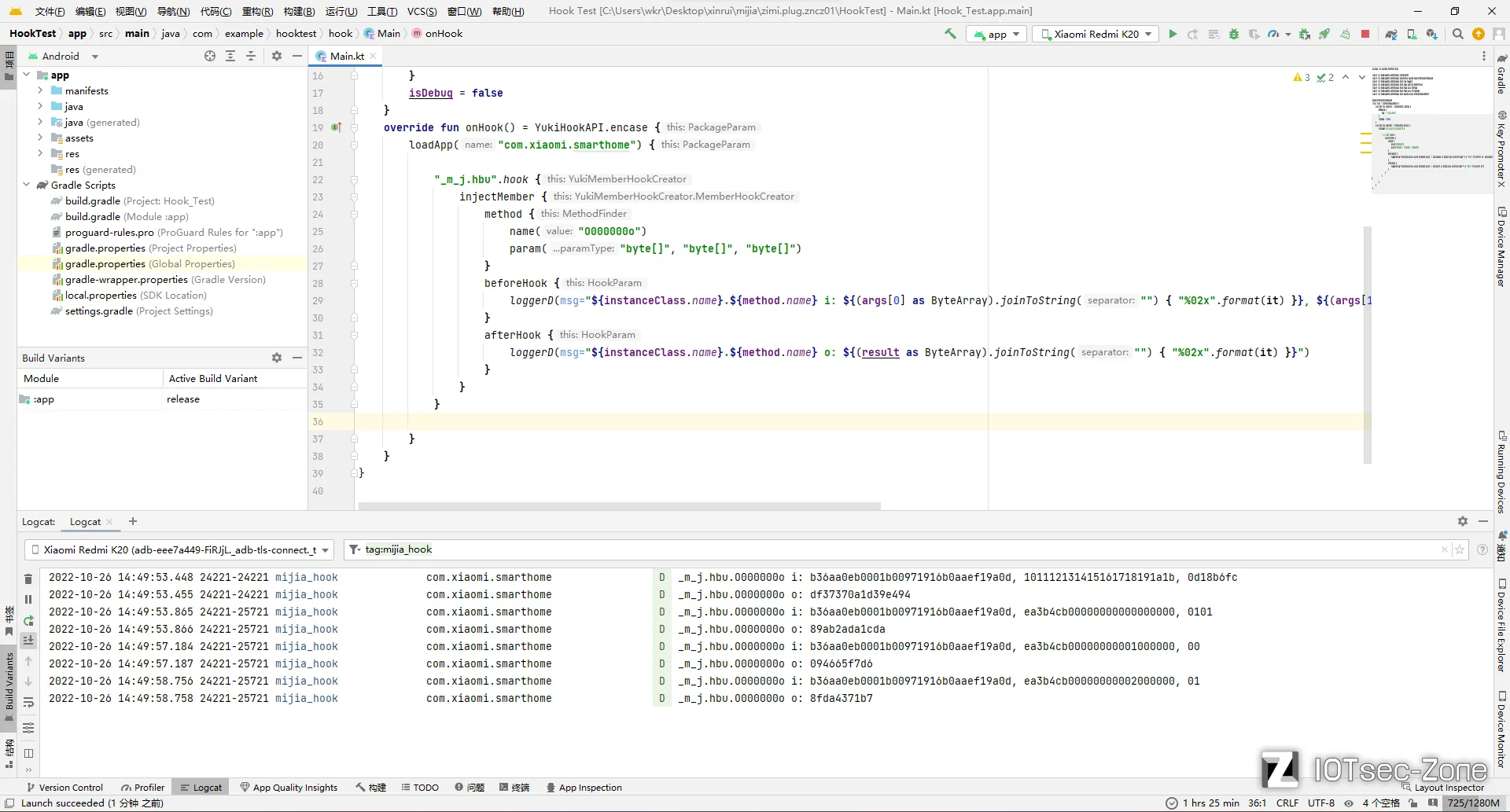Toggle split panels in logcat
The width and height of the screenshot is (1510, 812).
[28, 753]
